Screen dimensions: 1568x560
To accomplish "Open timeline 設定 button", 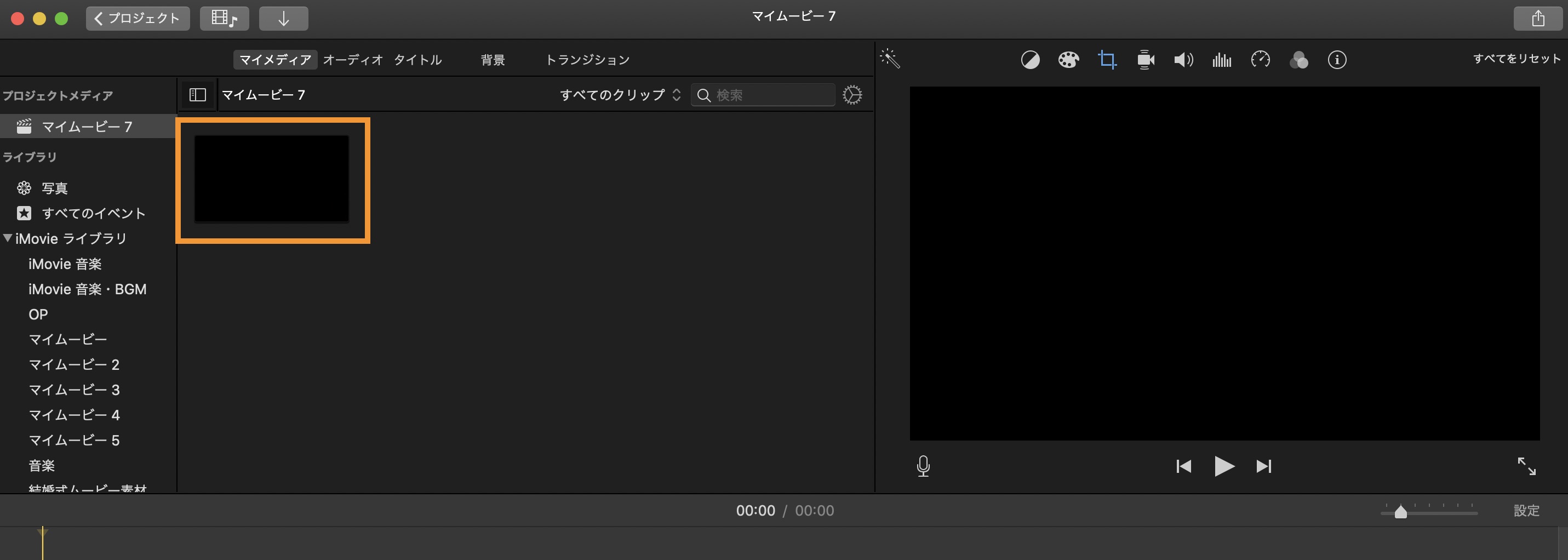I will (1526, 511).
